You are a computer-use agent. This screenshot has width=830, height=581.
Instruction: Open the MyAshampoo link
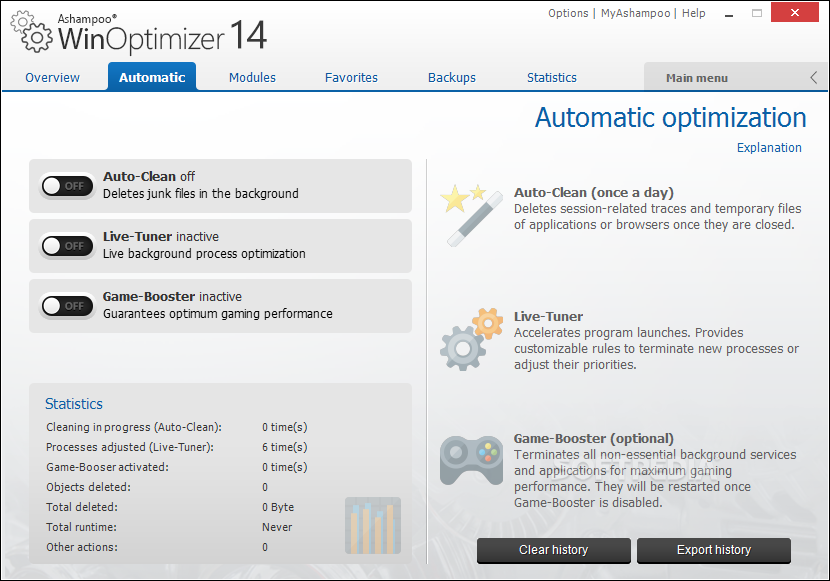(x=635, y=13)
